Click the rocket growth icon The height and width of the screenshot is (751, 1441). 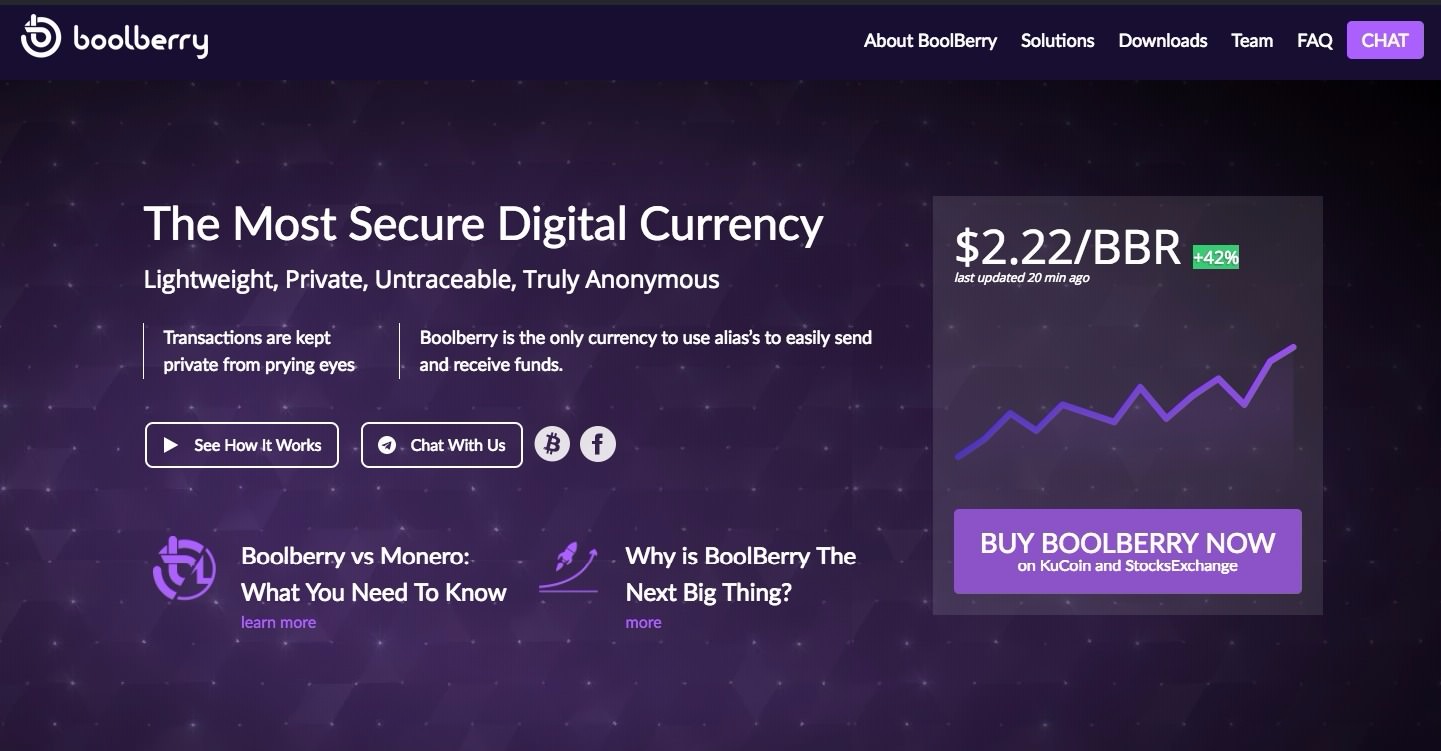click(x=568, y=569)
